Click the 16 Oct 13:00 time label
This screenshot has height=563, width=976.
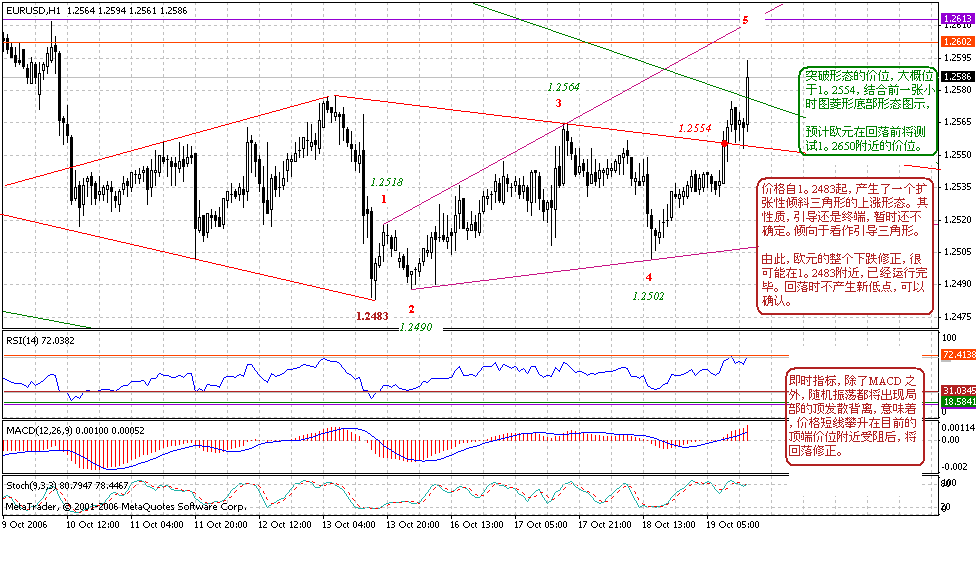pos(477,525)
